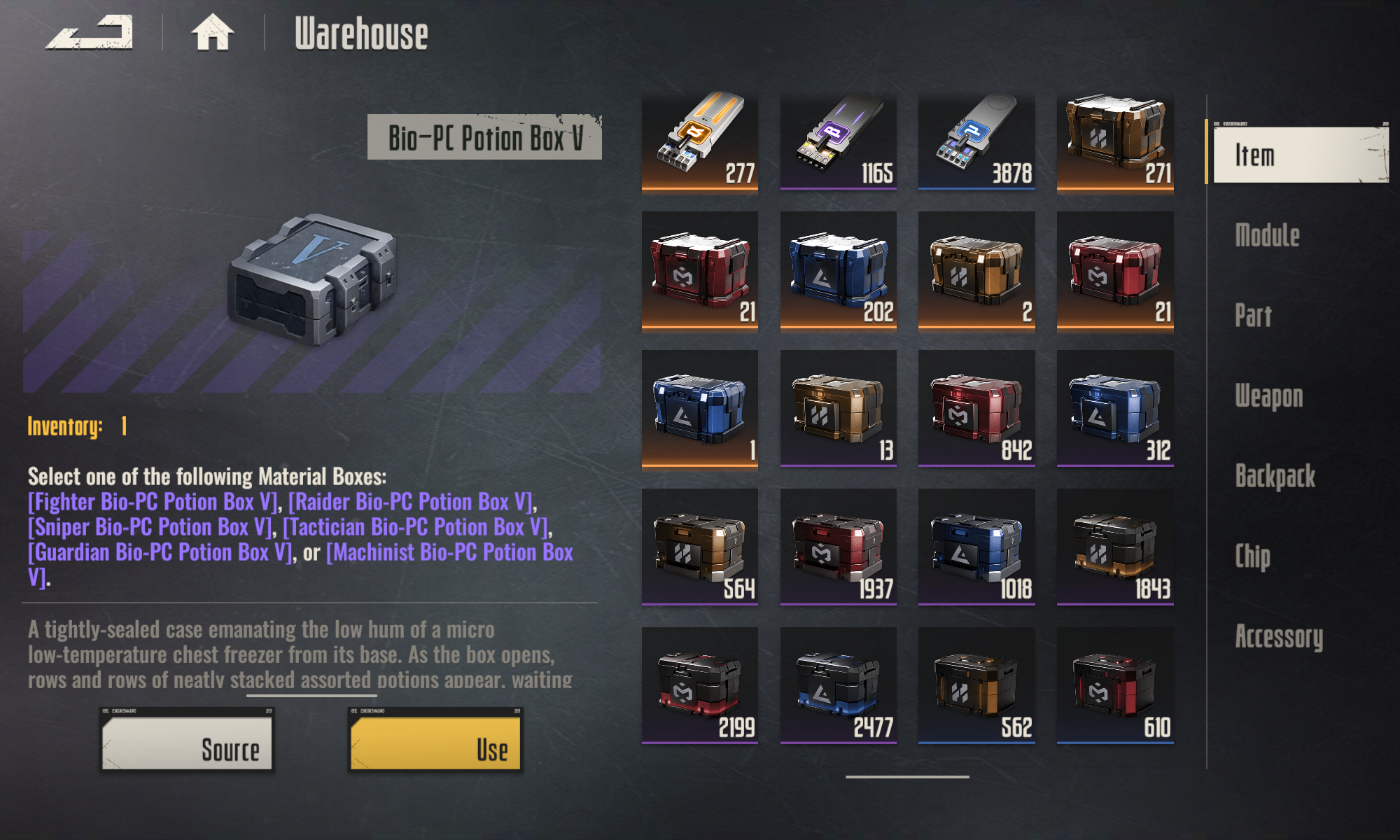The width and height of the screenshot is (1400, 840).
Task: Click the Source button
Action: (x=187, y=740)
